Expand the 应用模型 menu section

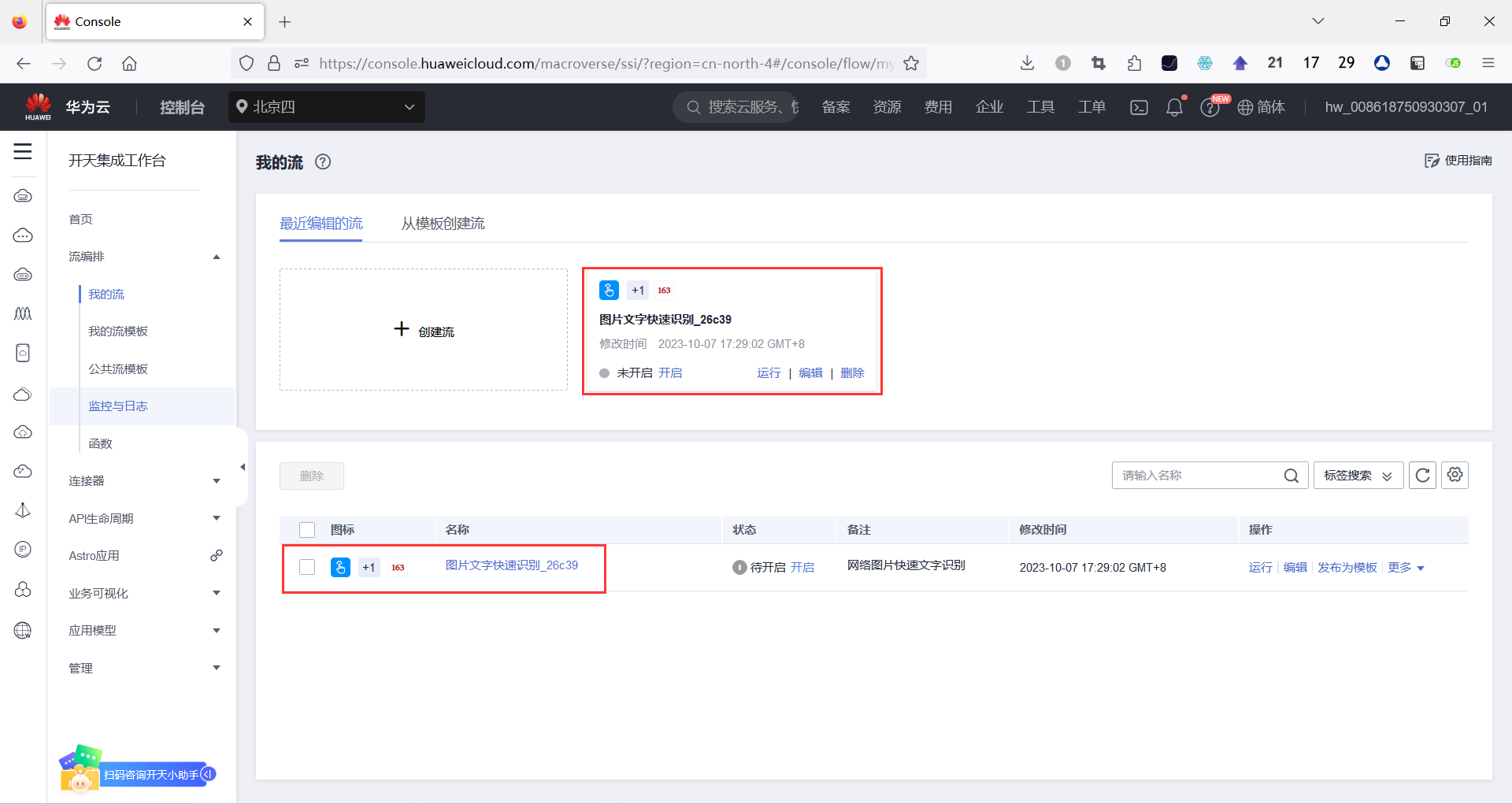[x=217, y=631]
